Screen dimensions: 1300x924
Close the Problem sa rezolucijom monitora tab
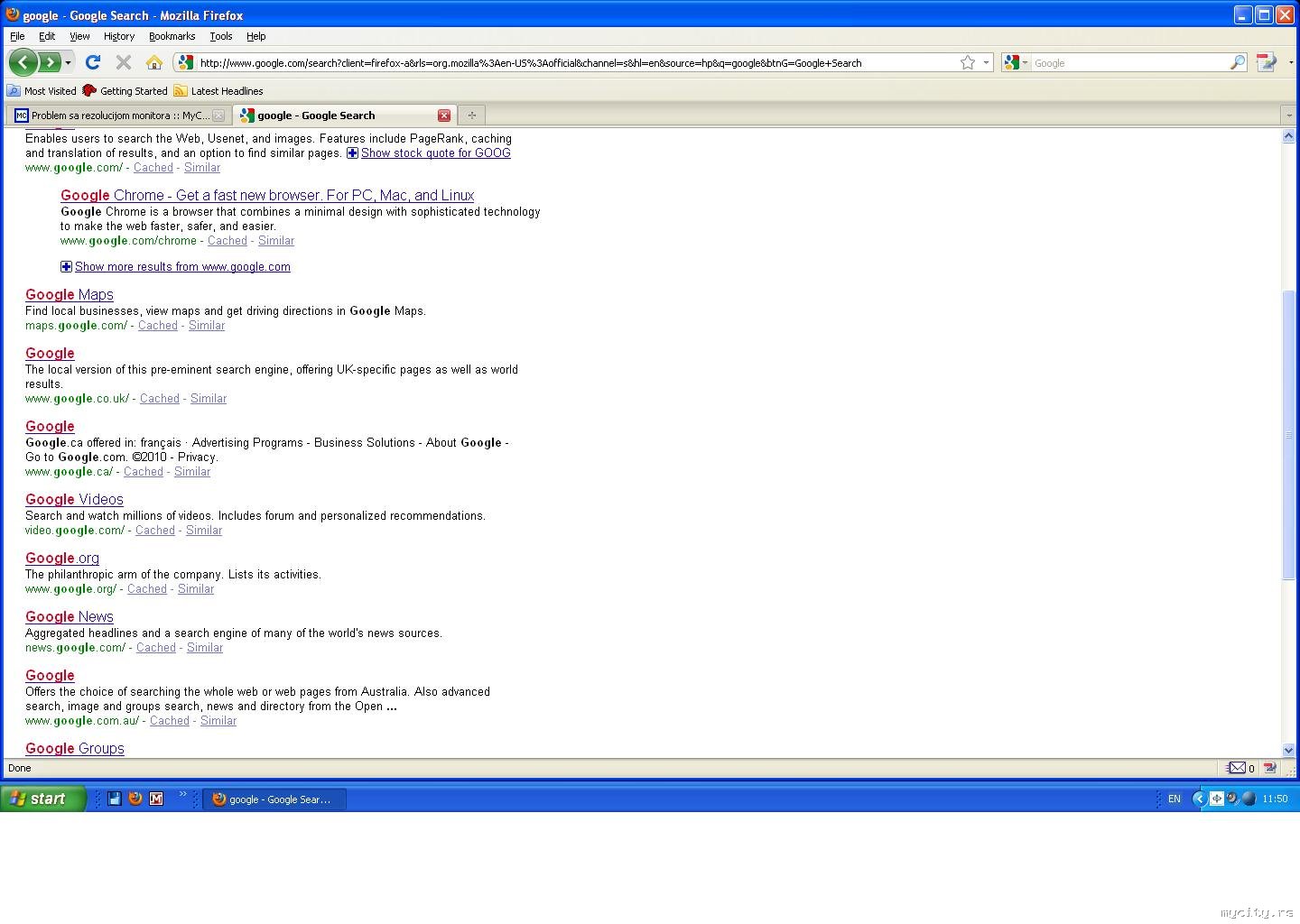(218, 115)
